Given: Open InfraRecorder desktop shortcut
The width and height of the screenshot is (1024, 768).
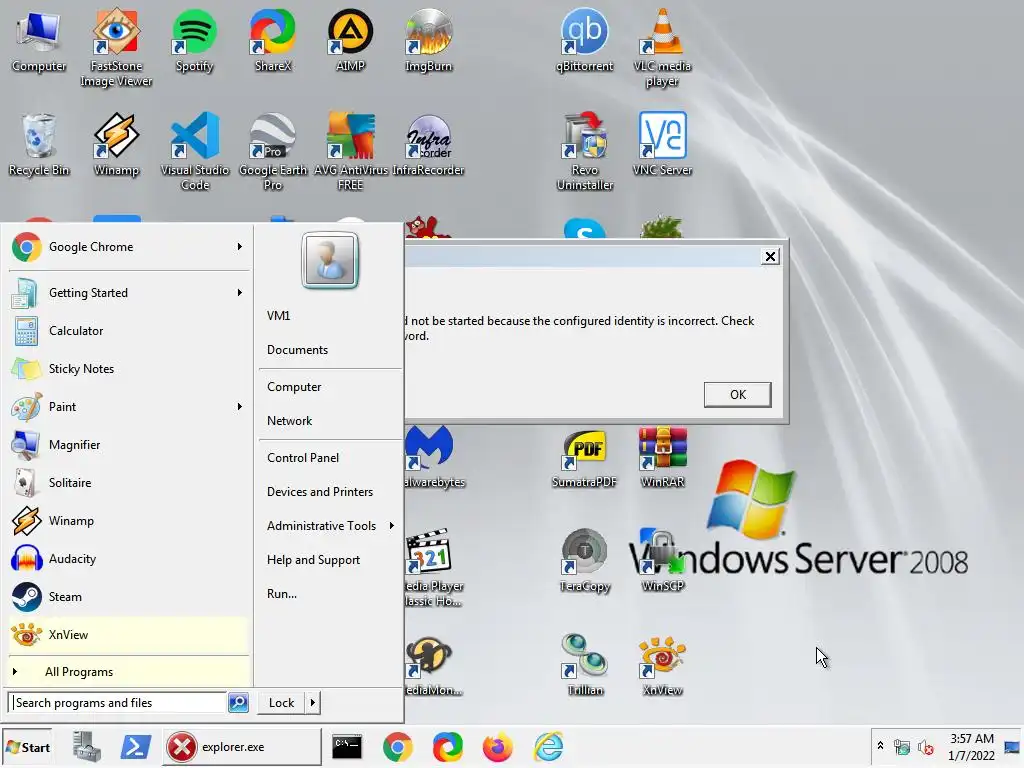Looking at the screenshot, I should pyautogui.click(x=428, y=145).
